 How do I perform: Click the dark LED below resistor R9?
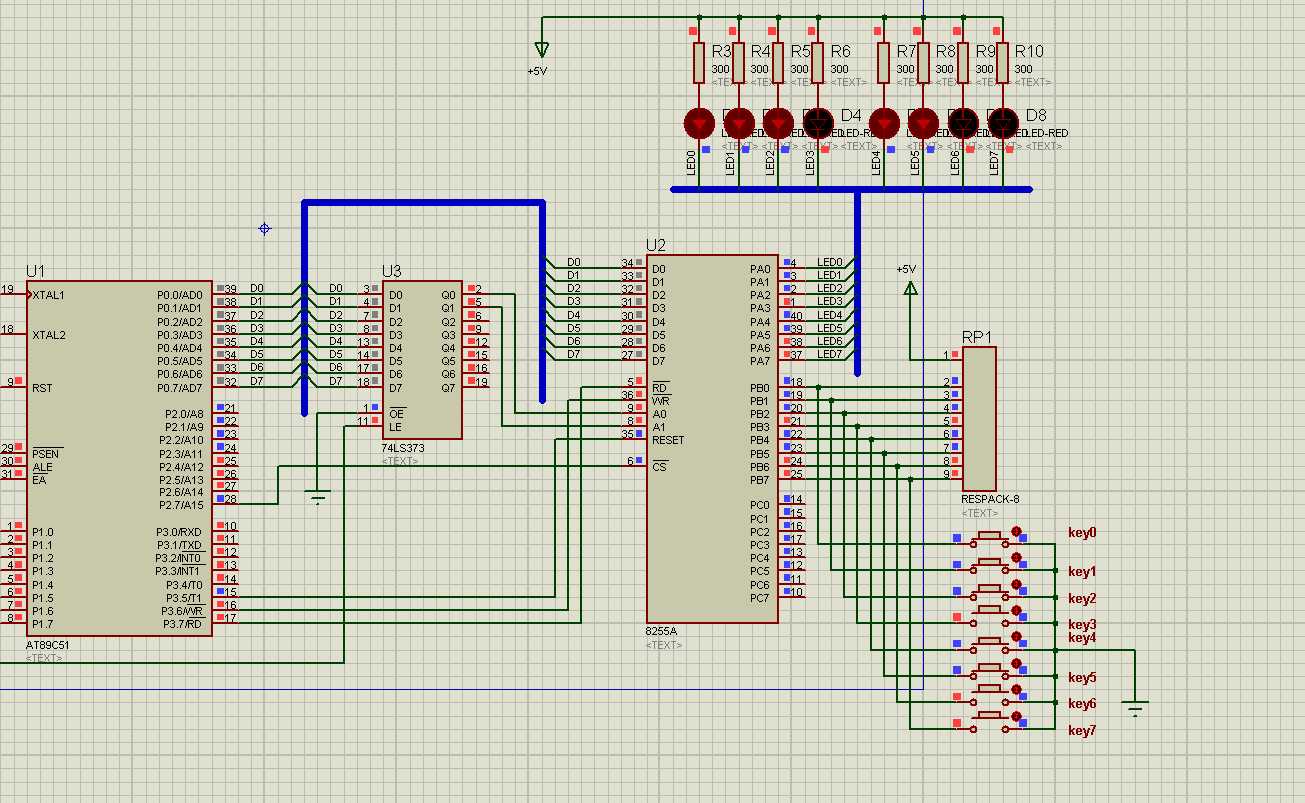(963, 123)
